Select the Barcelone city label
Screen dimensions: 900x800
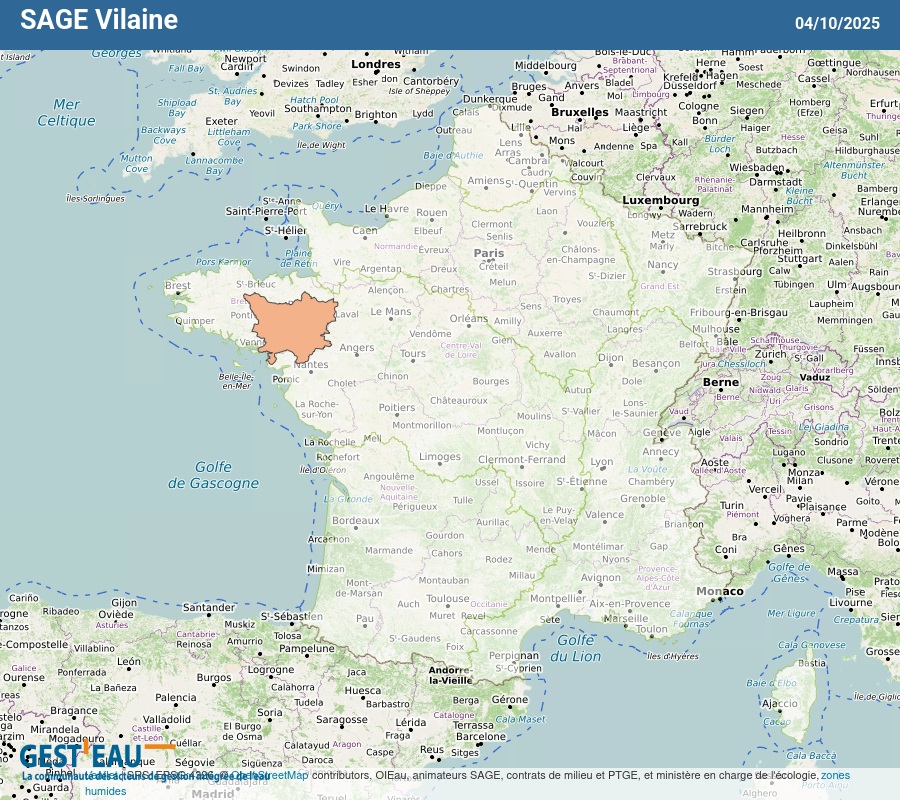[481, 737]
